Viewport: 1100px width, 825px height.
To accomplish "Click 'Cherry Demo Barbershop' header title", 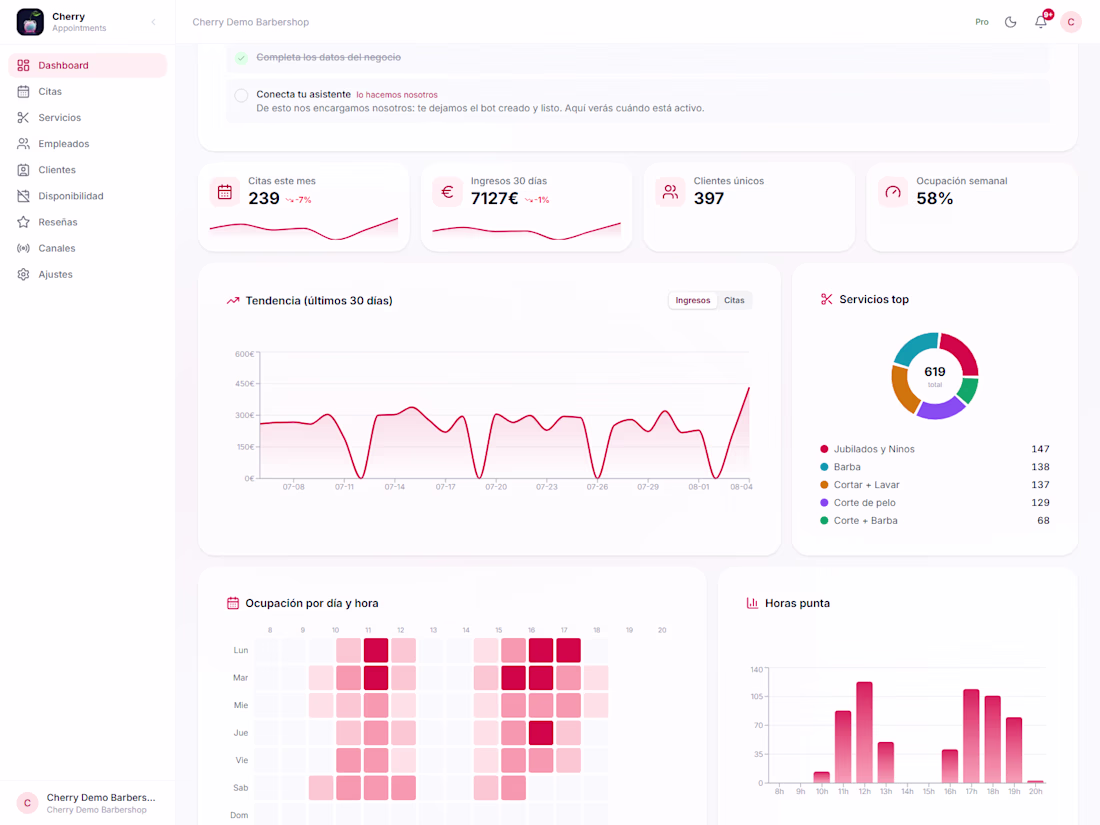I will point(250,22).
